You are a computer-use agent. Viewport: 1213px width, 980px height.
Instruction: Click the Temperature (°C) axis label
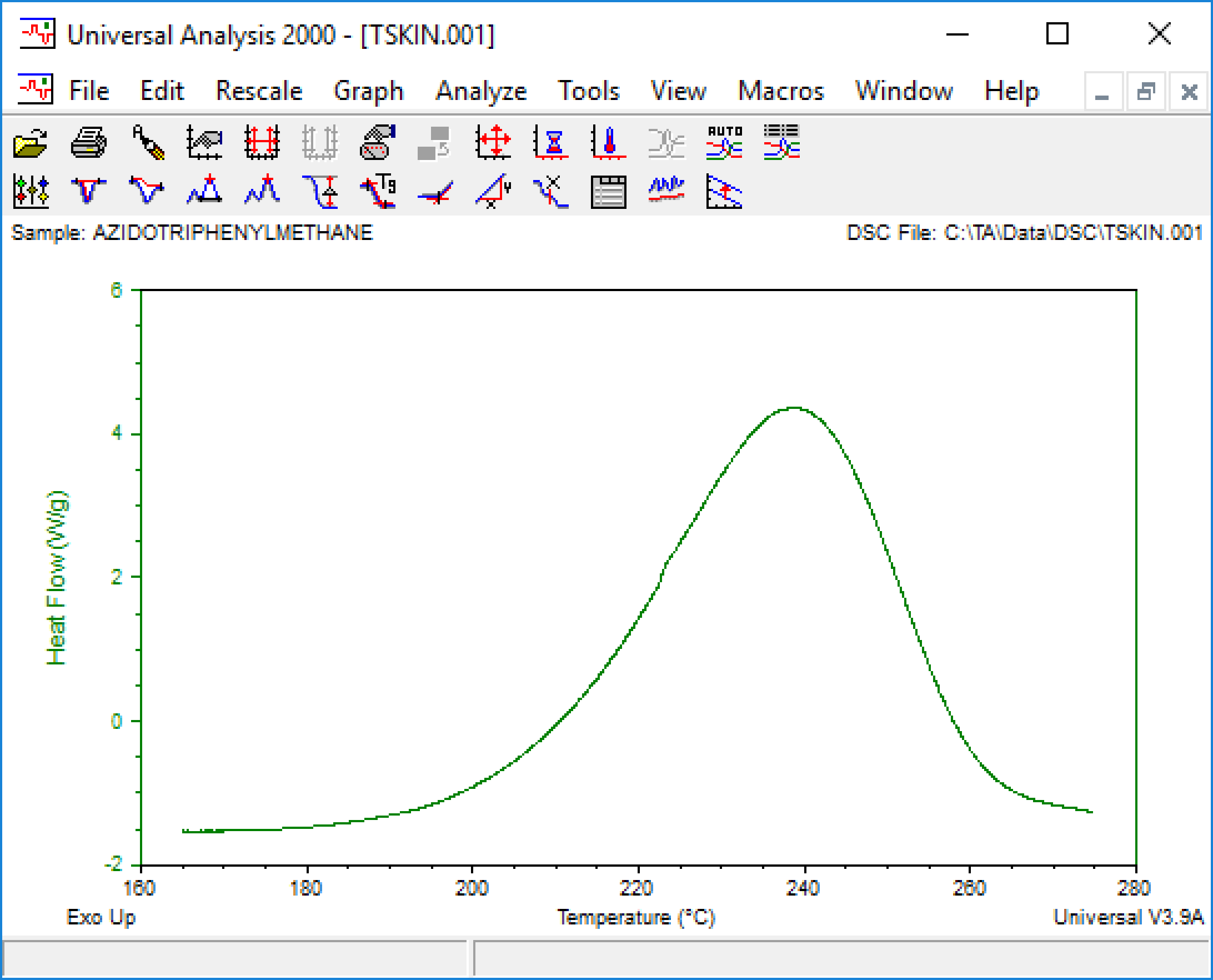point(636,917)
